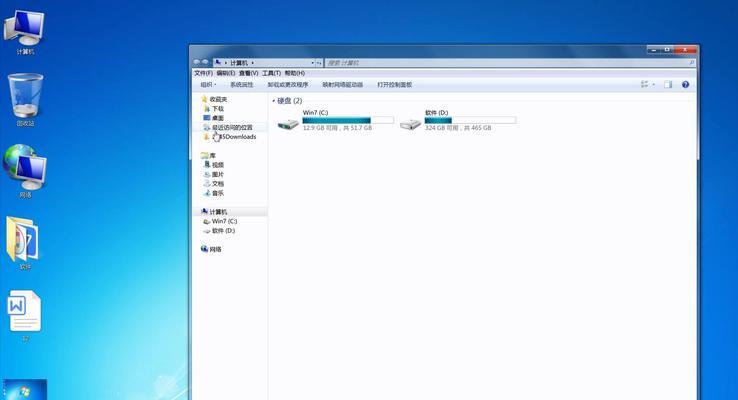Screen dimensions: 738x400
Task: Open the 网络 (Network) desktop icon
Action: point(25,171)
